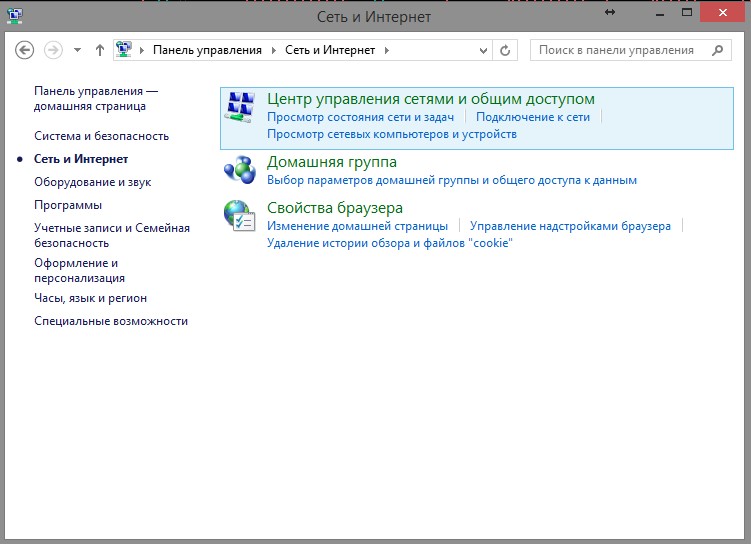Open the Свойства браузера globe icon
751x544 pixels.
click(239, 215)
